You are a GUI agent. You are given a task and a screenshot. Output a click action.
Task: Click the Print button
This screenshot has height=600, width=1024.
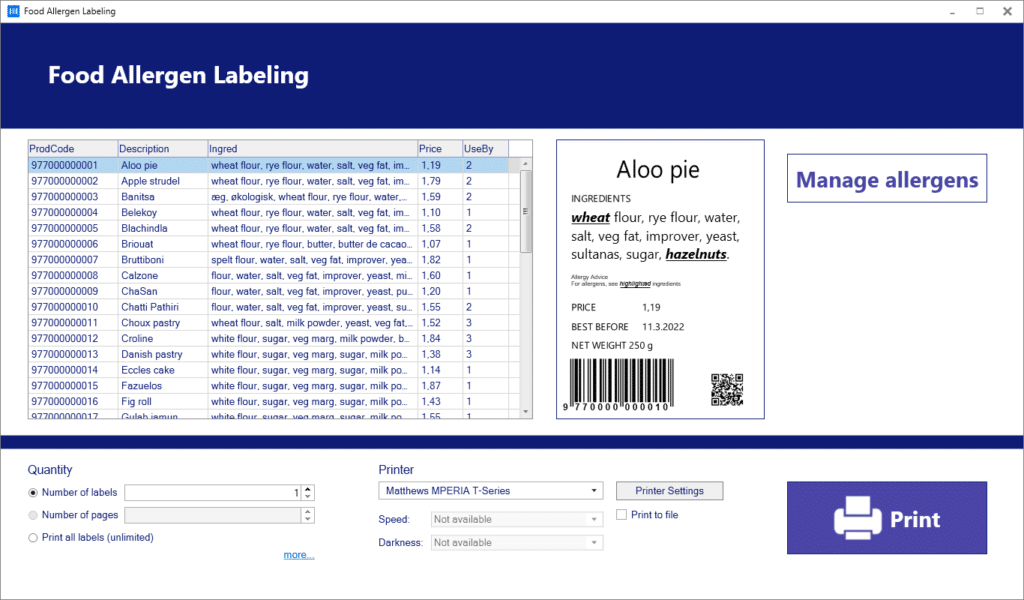pos(887,518)
